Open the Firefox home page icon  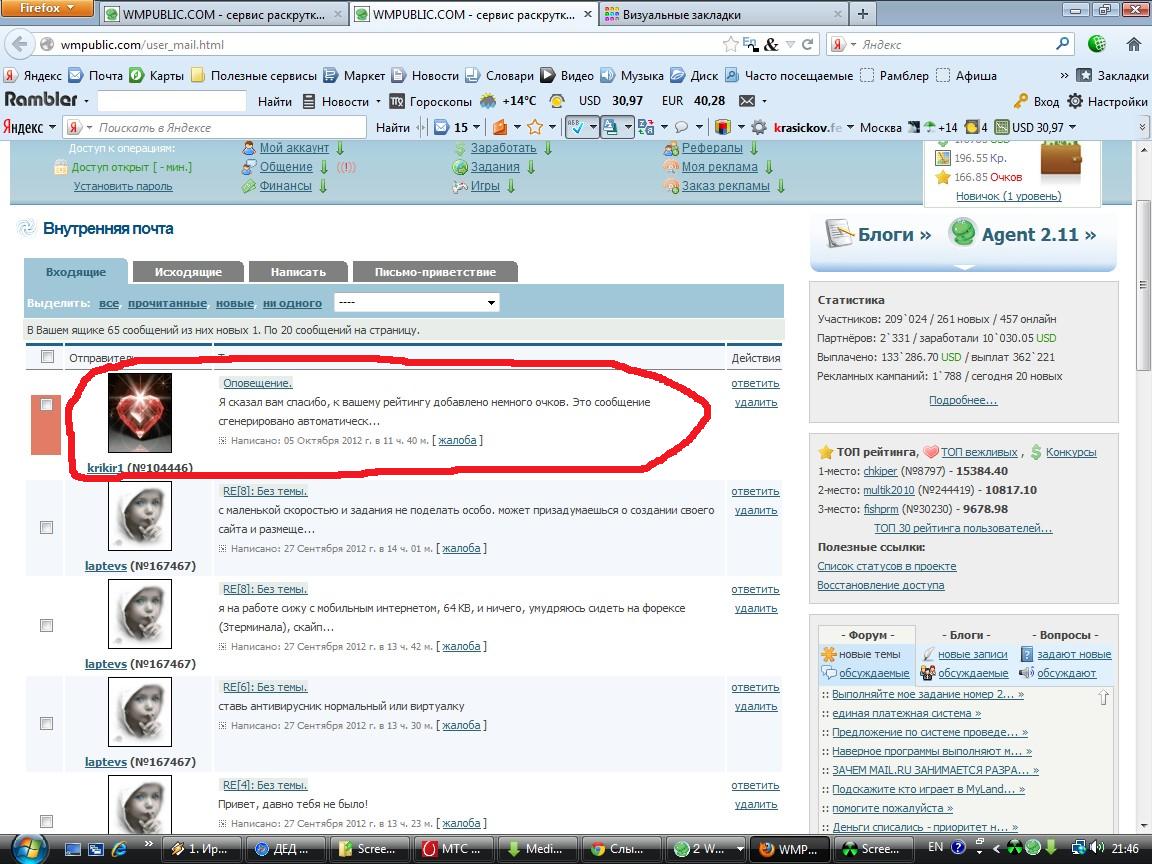pyautogui.click(x=1134, y=44)
